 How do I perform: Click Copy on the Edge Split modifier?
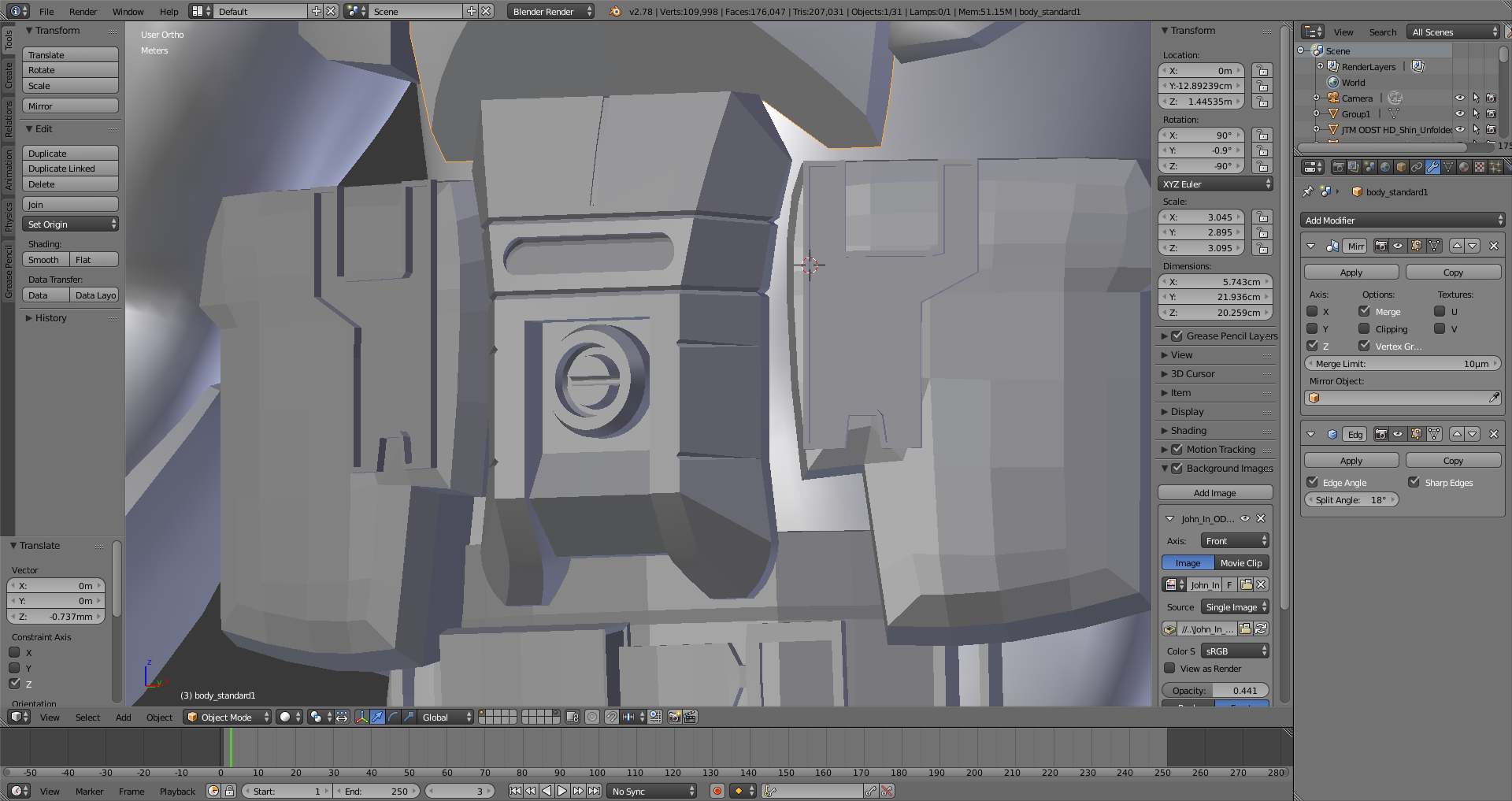click(1453, 460)
